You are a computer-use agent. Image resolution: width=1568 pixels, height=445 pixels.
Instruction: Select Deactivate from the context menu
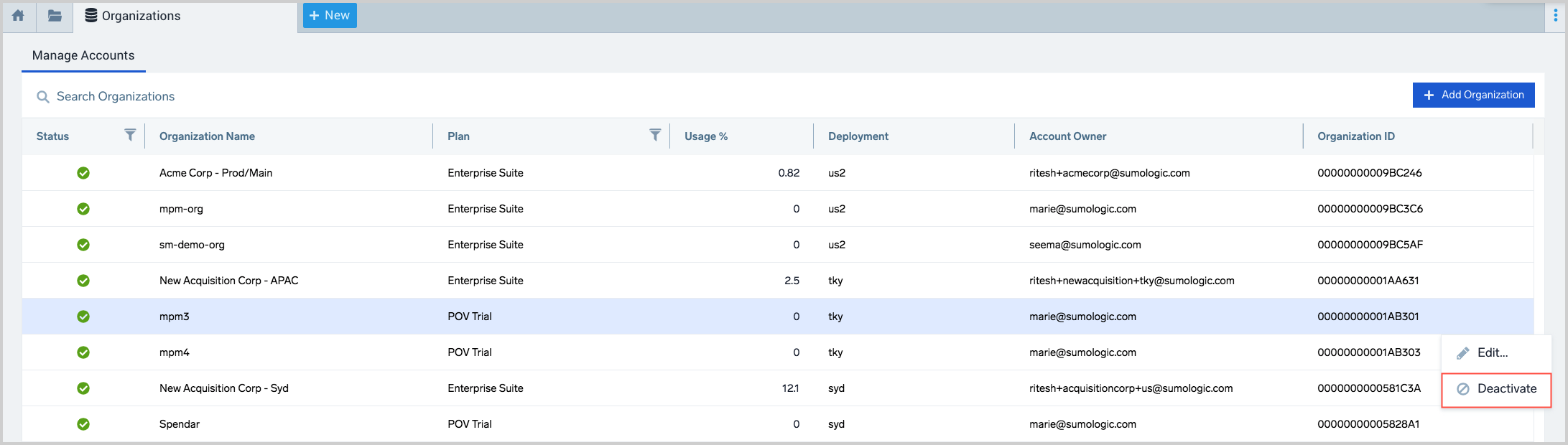point(1496,389)
